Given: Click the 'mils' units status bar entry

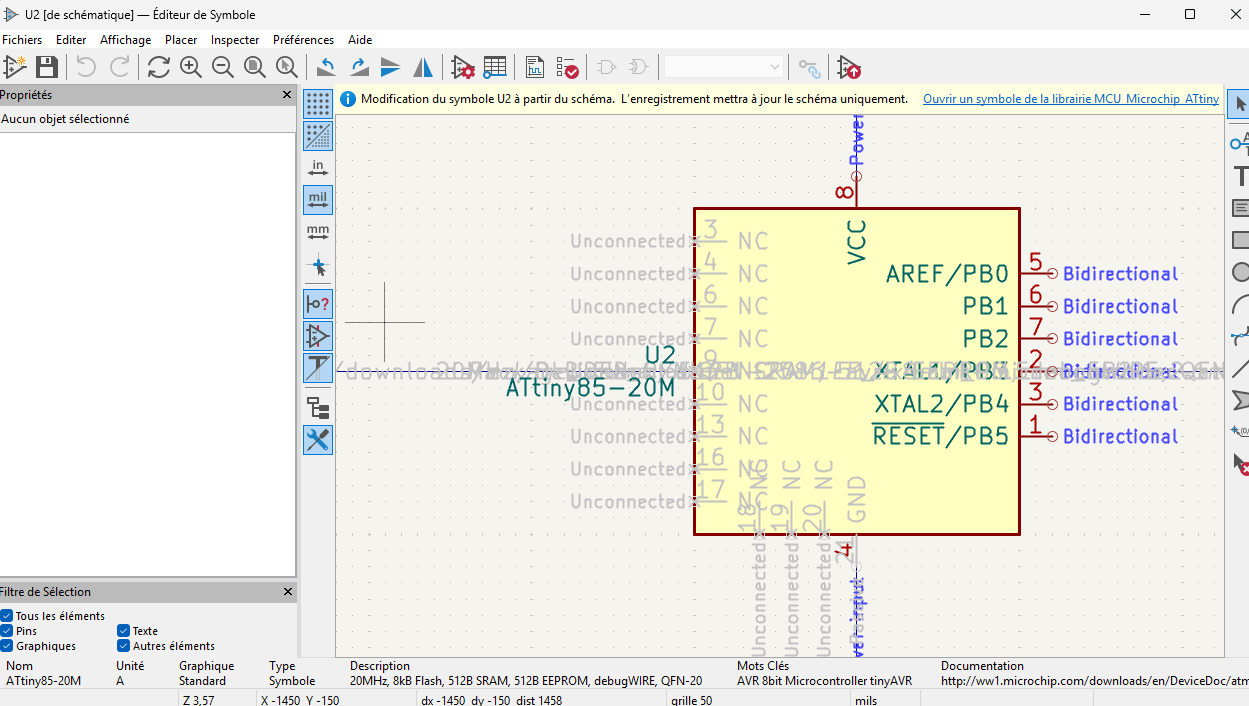Looking at the screenshot, I should click(x=866, y=700).
